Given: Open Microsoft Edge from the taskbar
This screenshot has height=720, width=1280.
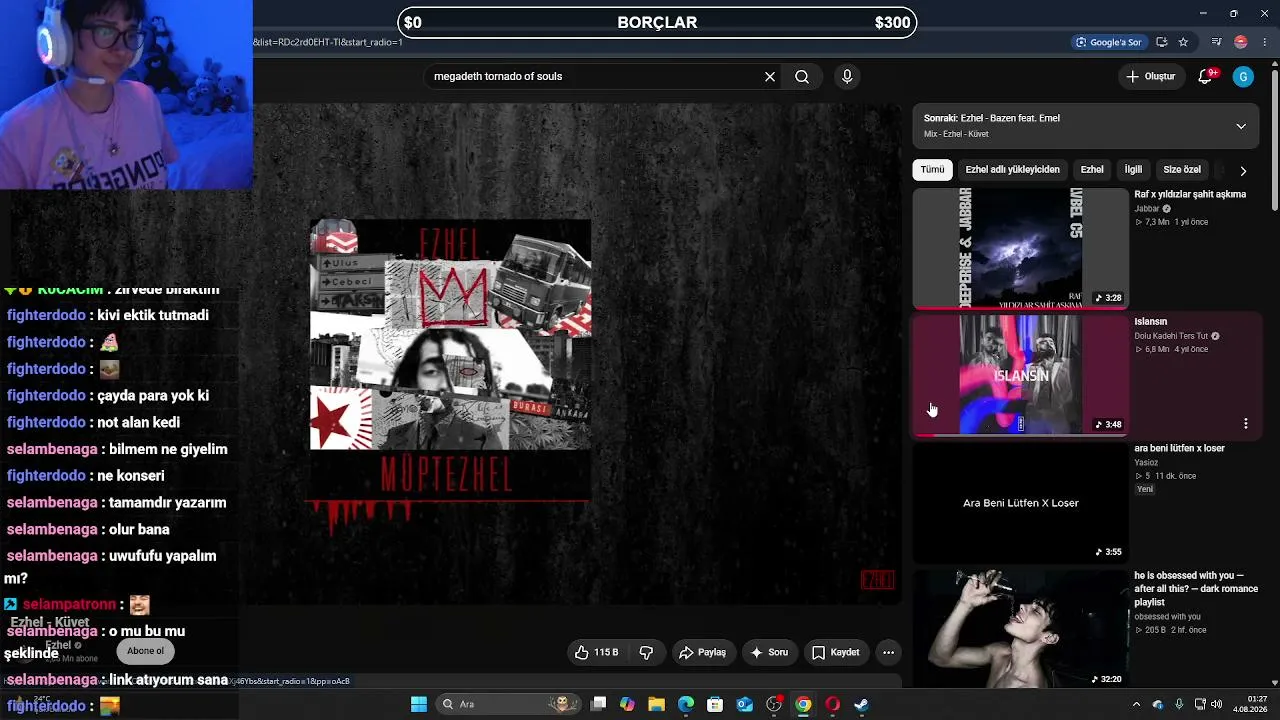Looking at the screenshot, I should (x=686, y=704).
